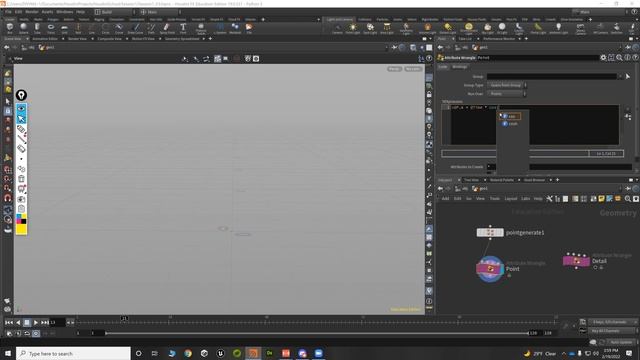The width and height of the screenshot is (640, 360).
Task: Select the pointgenerate1 node
Action: pos(490,233)
